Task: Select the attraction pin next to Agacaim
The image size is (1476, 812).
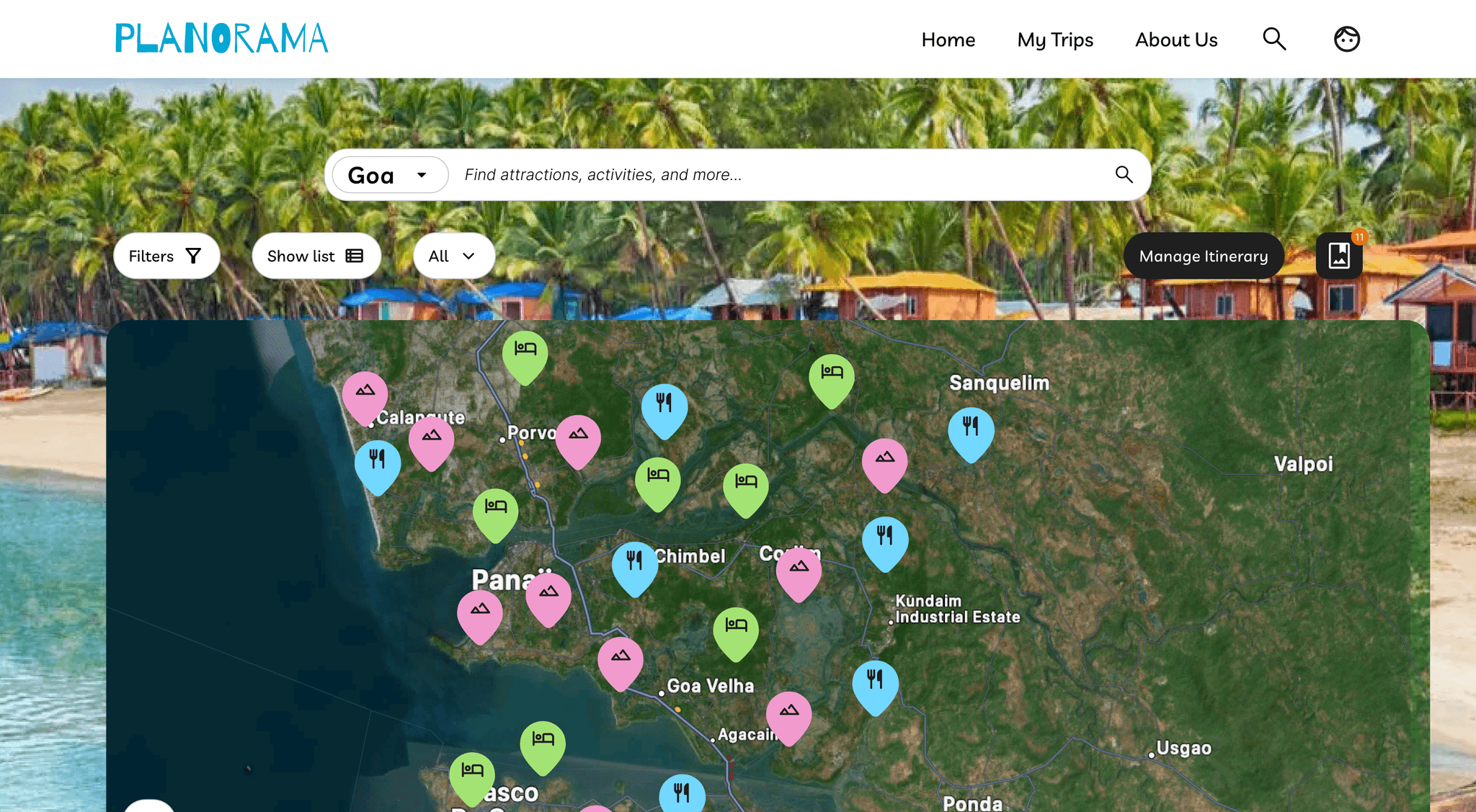Action: tap(788, 715)
